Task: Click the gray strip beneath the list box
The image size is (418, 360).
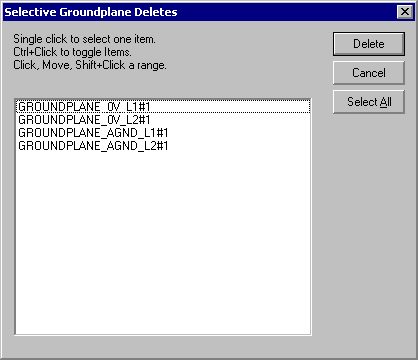Action: point(163,346)
